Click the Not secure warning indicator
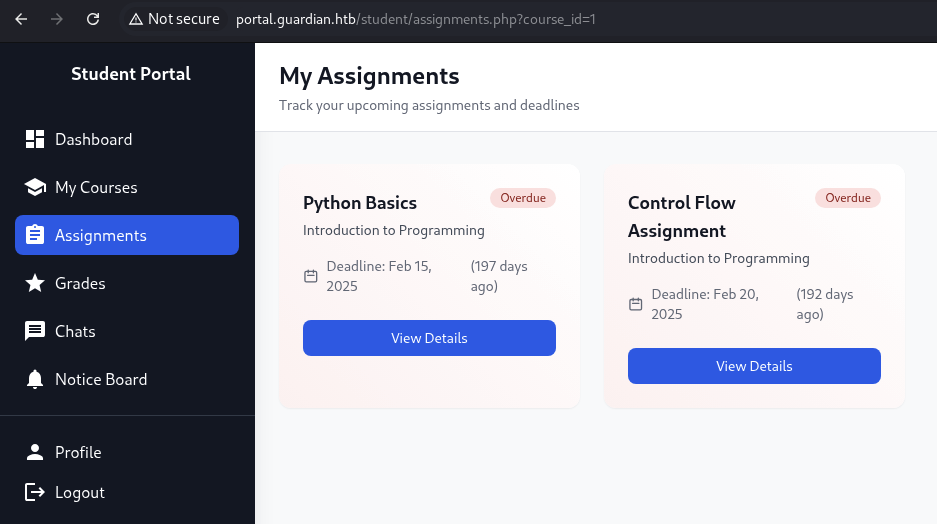 tap(174, 19)
